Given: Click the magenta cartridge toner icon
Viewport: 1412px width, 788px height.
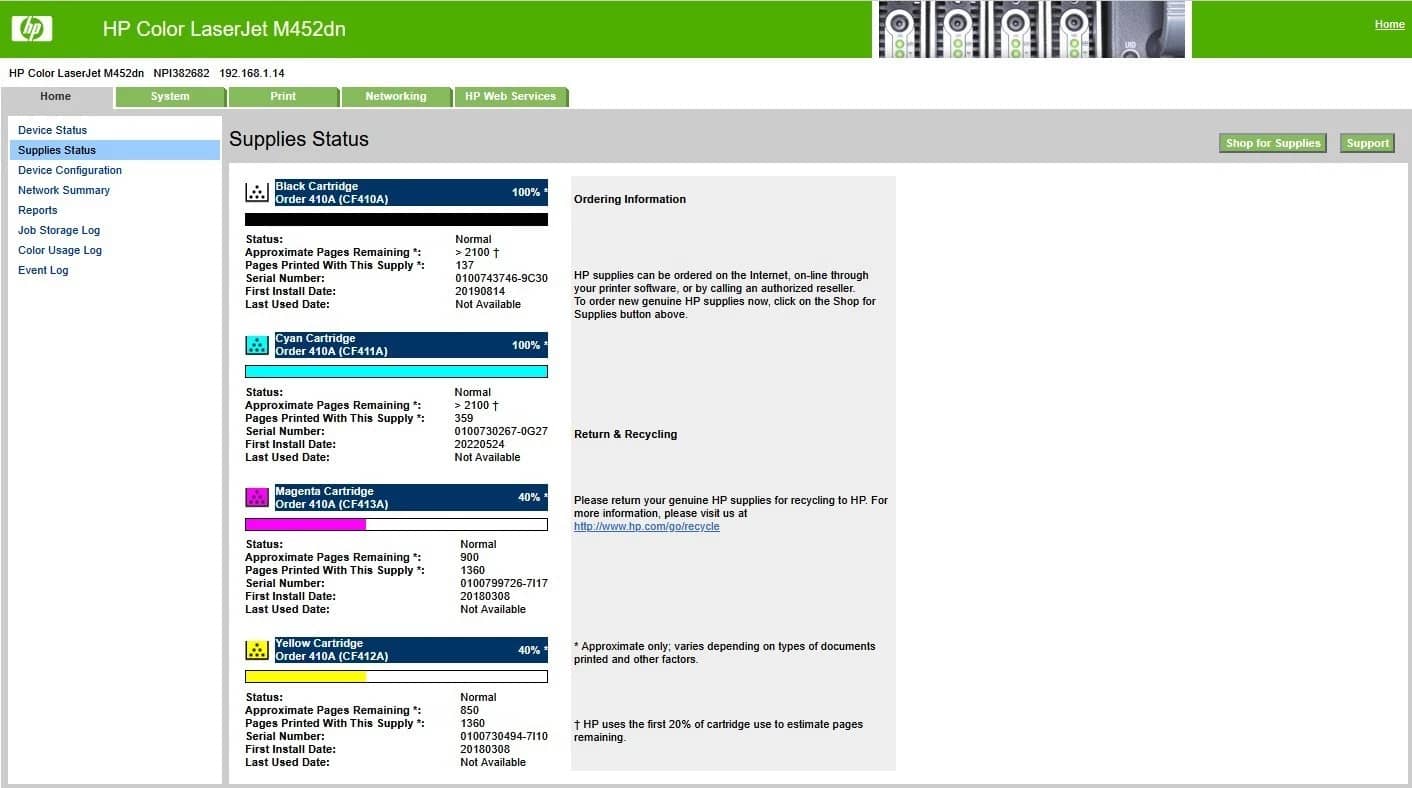Looking at the screenshot, I should [x=257, y=497].
